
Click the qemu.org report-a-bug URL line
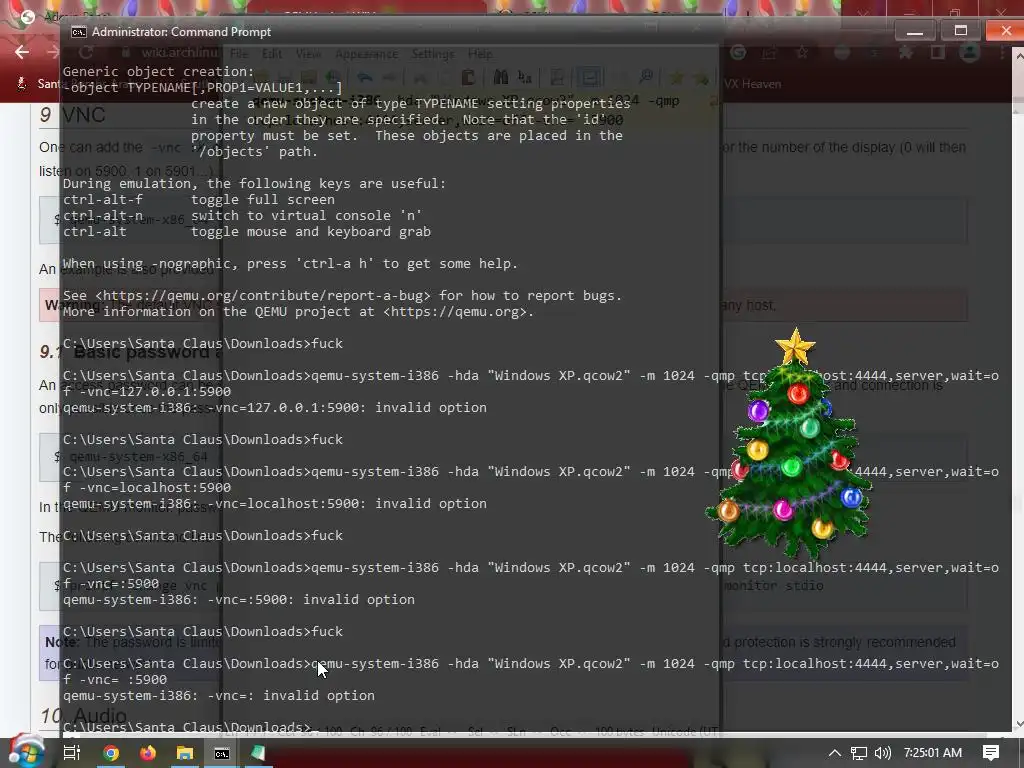[x=342, y=296]
